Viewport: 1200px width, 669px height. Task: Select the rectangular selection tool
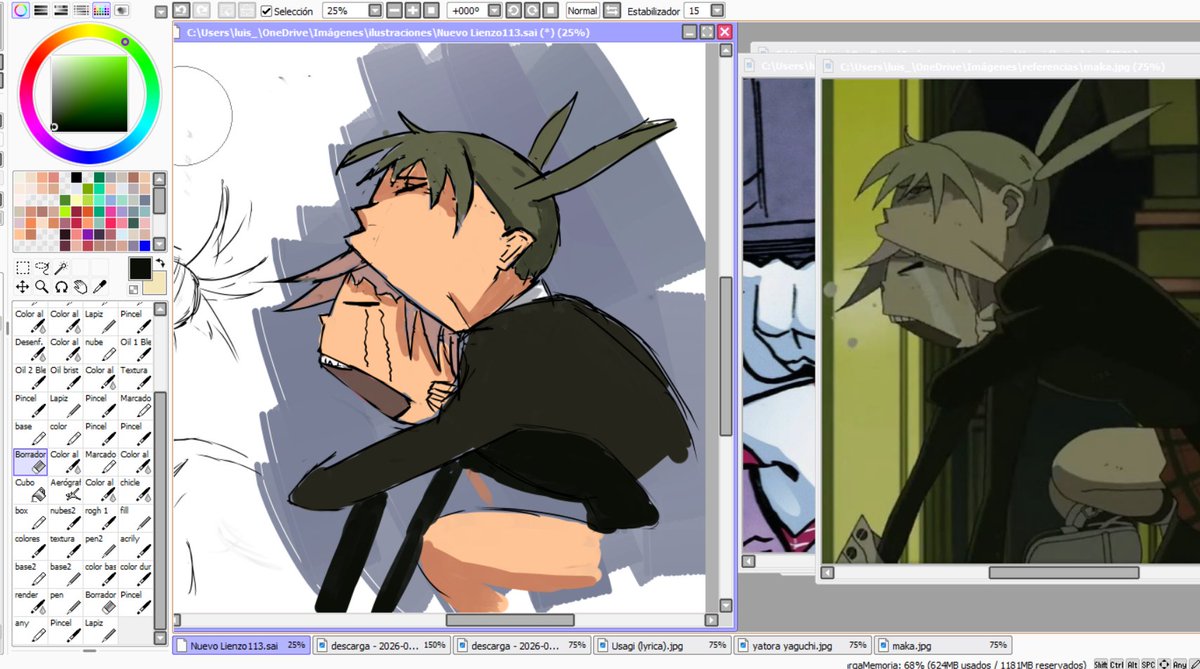23,268
